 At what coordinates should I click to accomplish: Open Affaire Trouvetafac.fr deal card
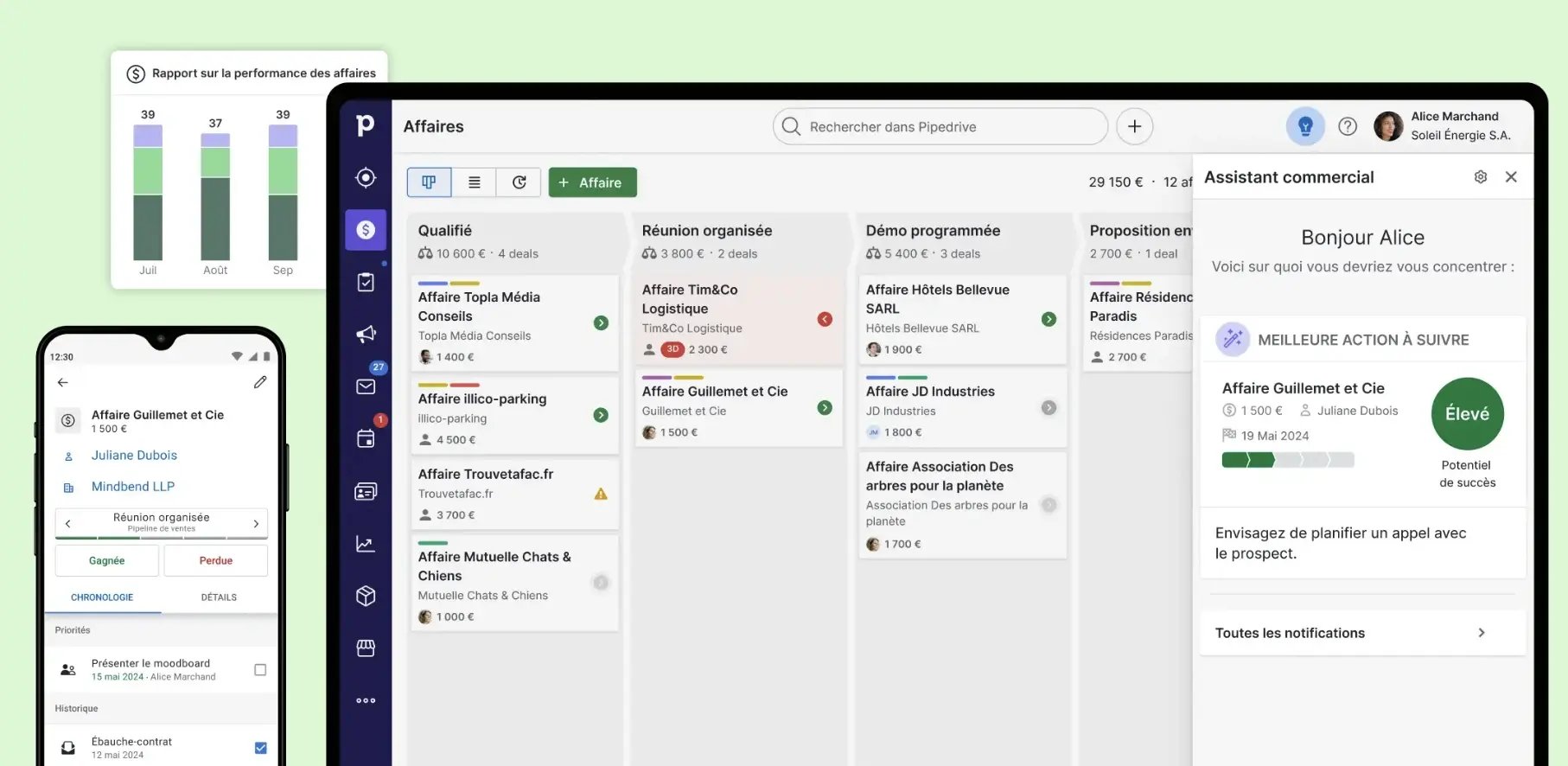(515, 494)
